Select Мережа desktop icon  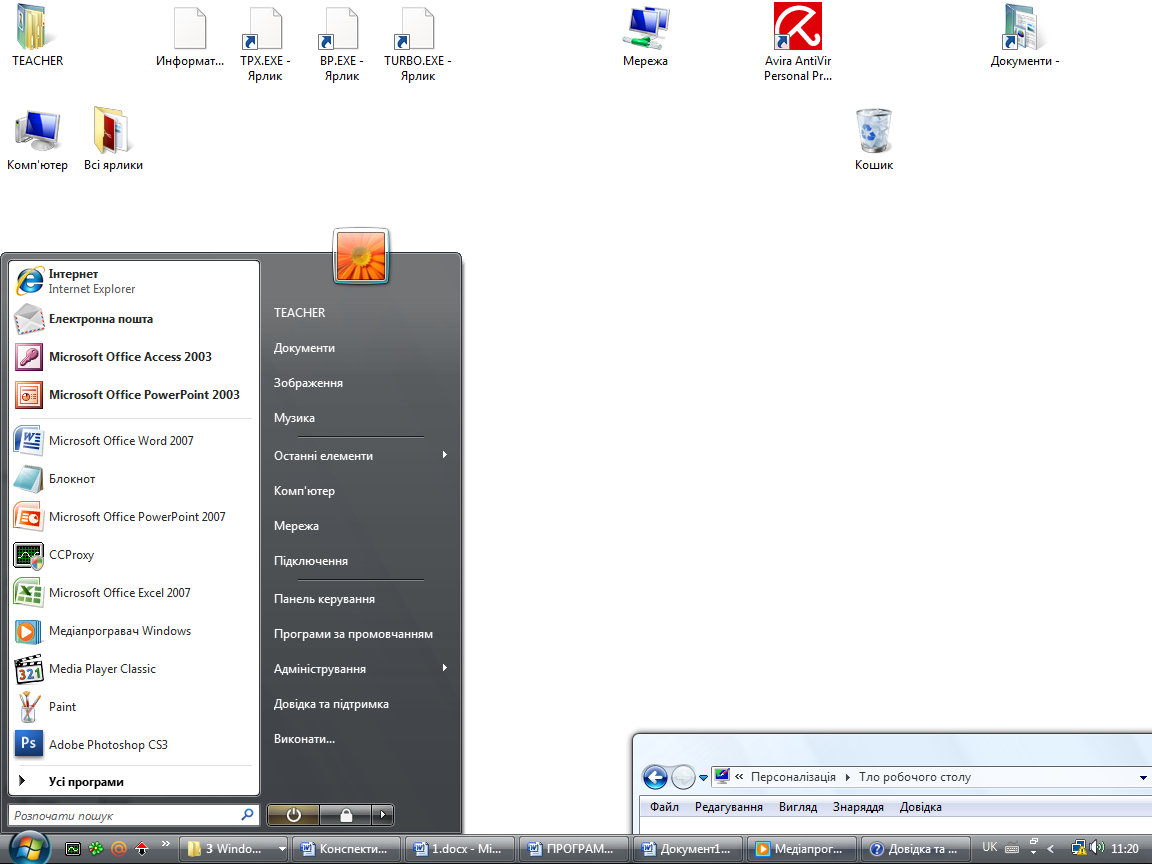(646, 35)
